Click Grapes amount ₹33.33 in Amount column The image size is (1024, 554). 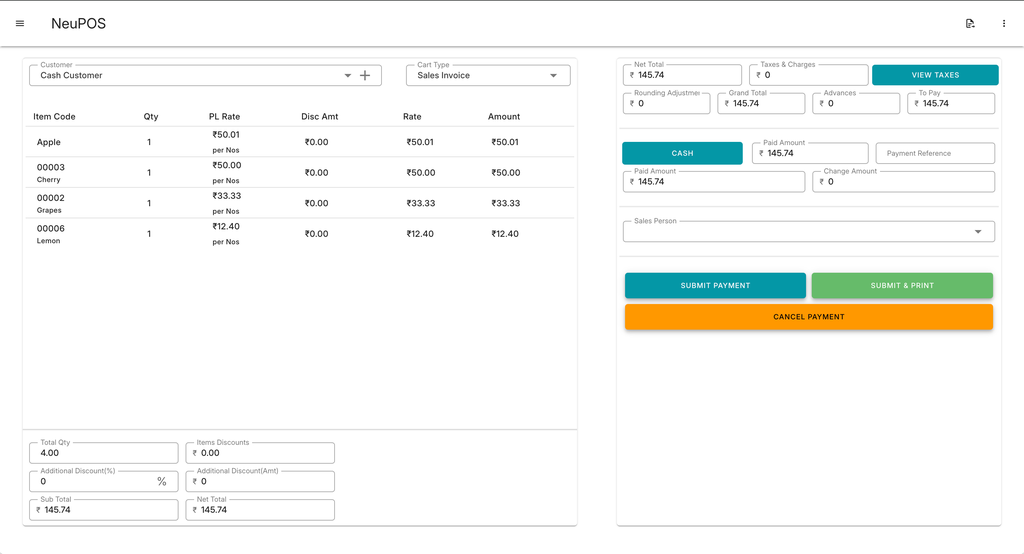pyautogui.click(x=505, y=203)
